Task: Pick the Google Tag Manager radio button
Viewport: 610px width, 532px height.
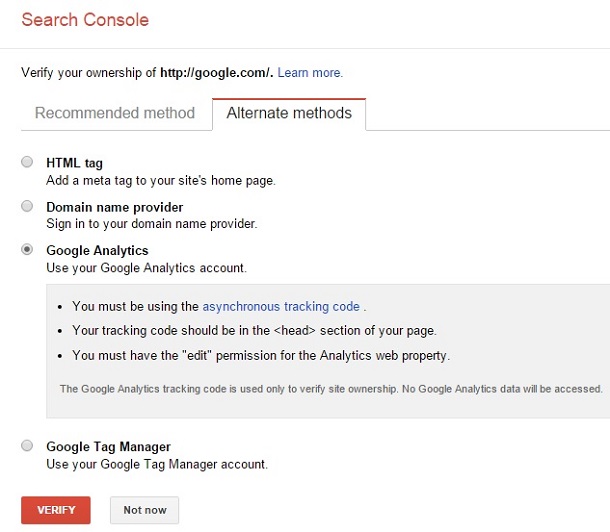Action: click(27, 446)
